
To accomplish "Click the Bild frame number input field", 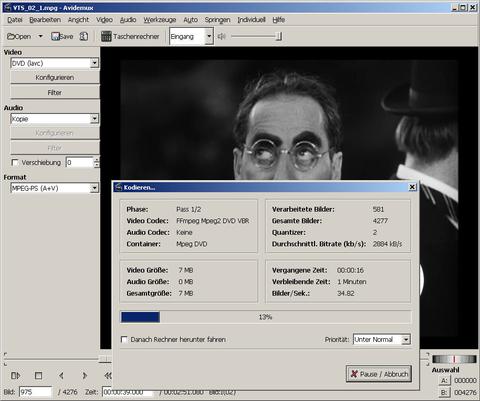I will [x=35, y=392].
